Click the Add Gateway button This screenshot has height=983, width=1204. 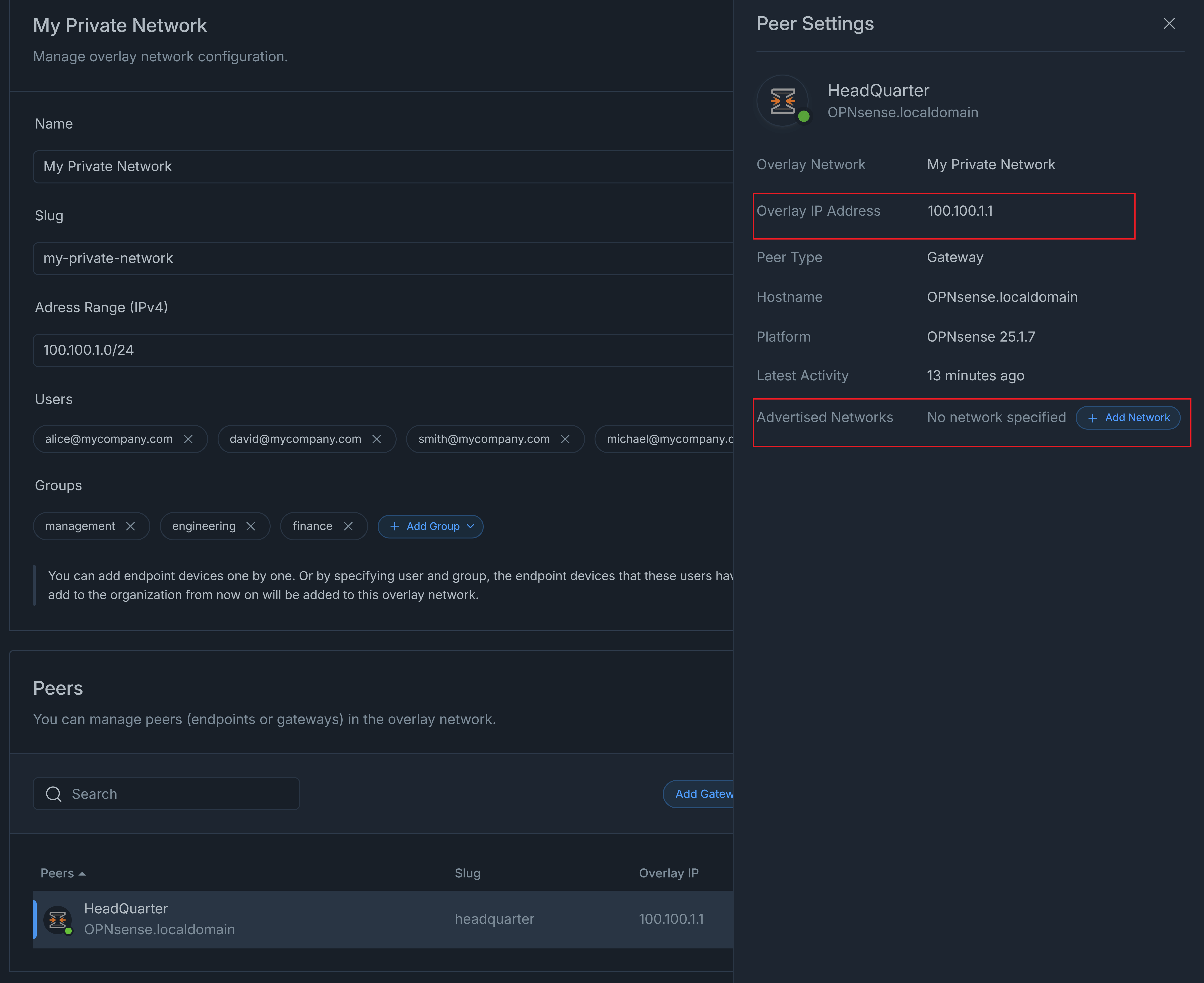[x=698, y=794]
